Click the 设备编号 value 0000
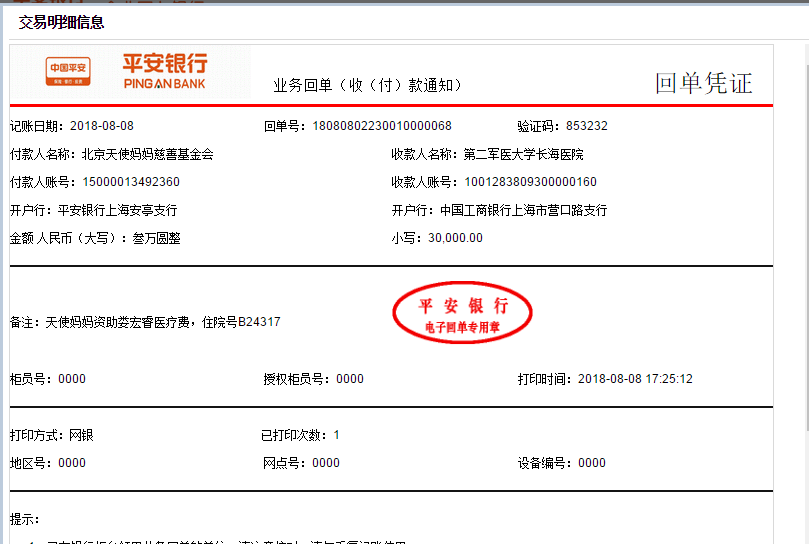The image size is (809, 544). [591, 463]
